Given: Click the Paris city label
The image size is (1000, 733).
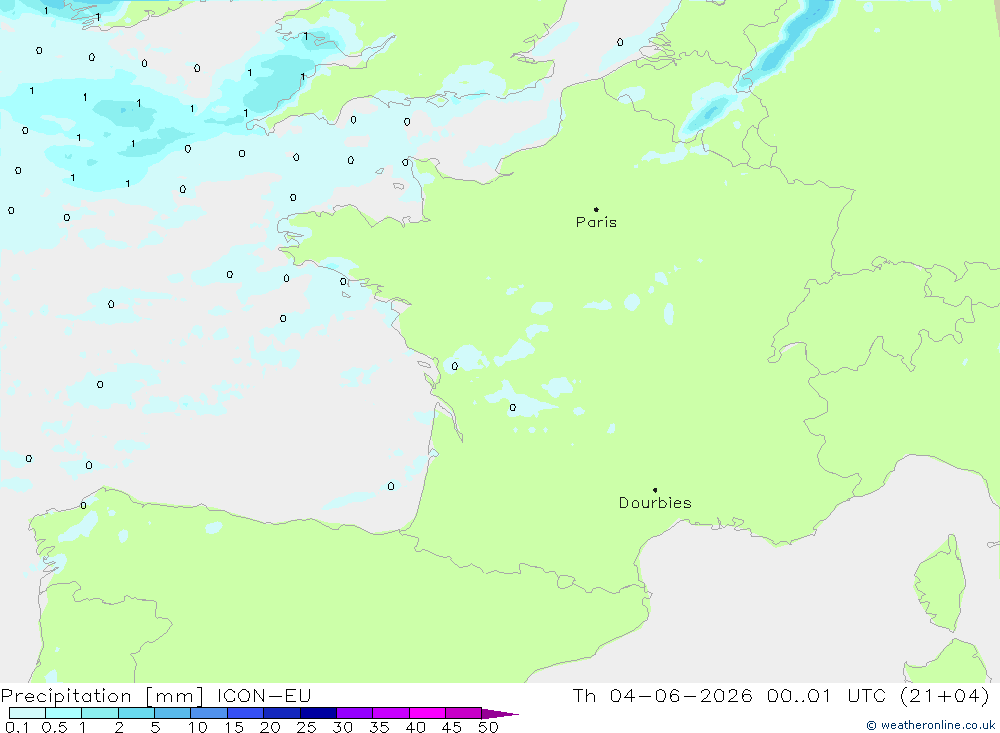Looking at the screenshot, I should [596, 222].
